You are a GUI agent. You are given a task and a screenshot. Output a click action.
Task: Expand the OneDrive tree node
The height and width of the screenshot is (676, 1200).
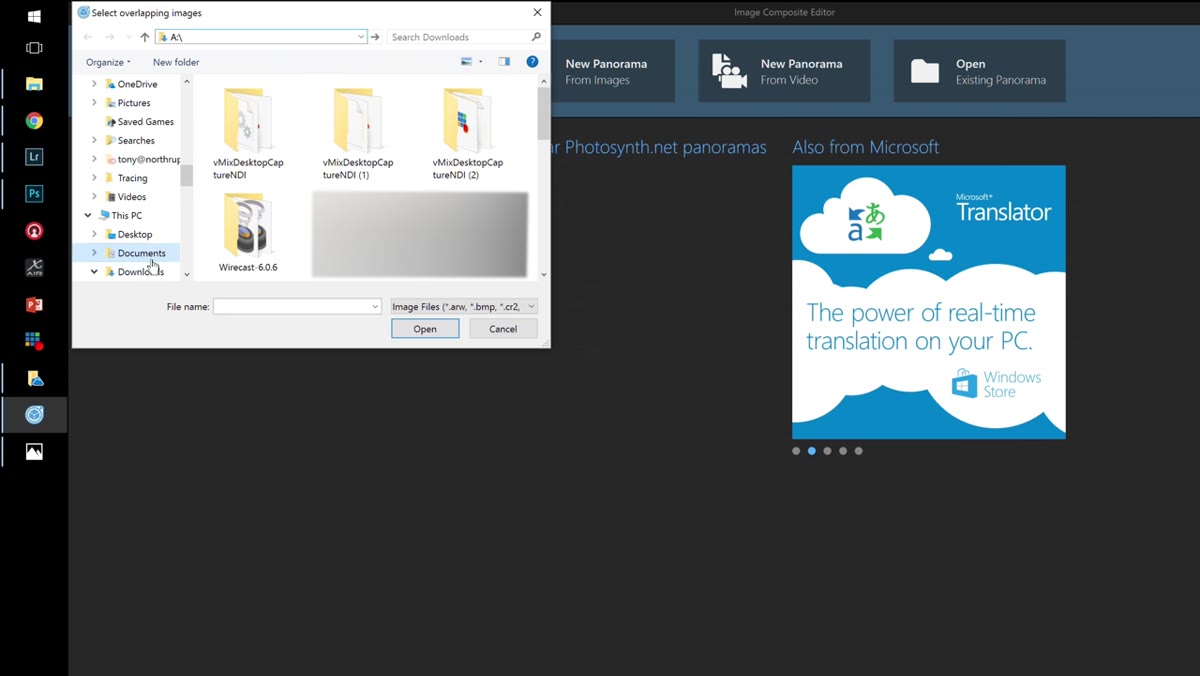(95, 84)
